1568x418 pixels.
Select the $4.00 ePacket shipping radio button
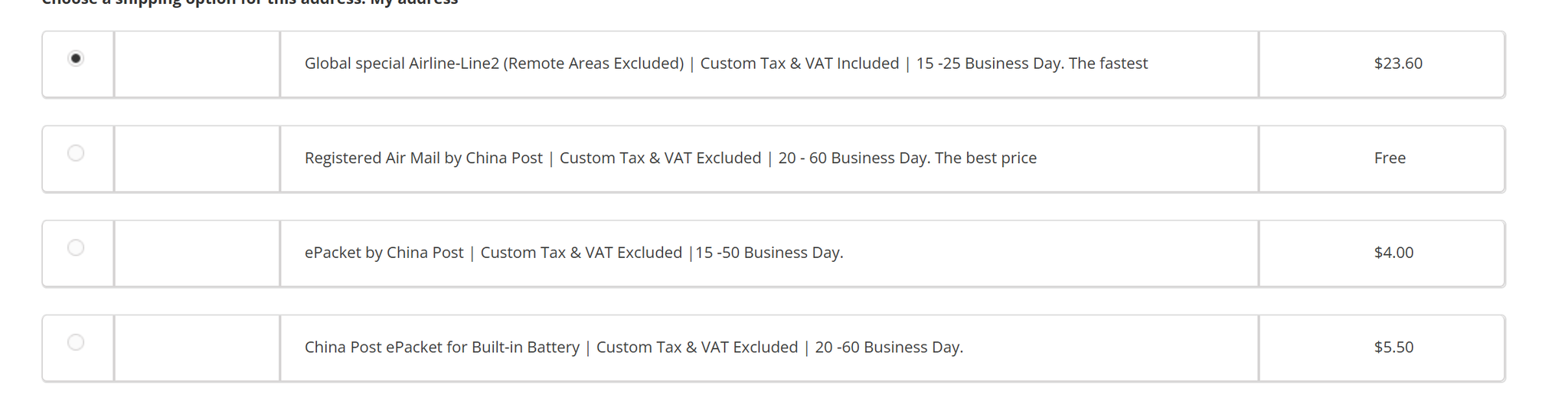tap(76, 248)
